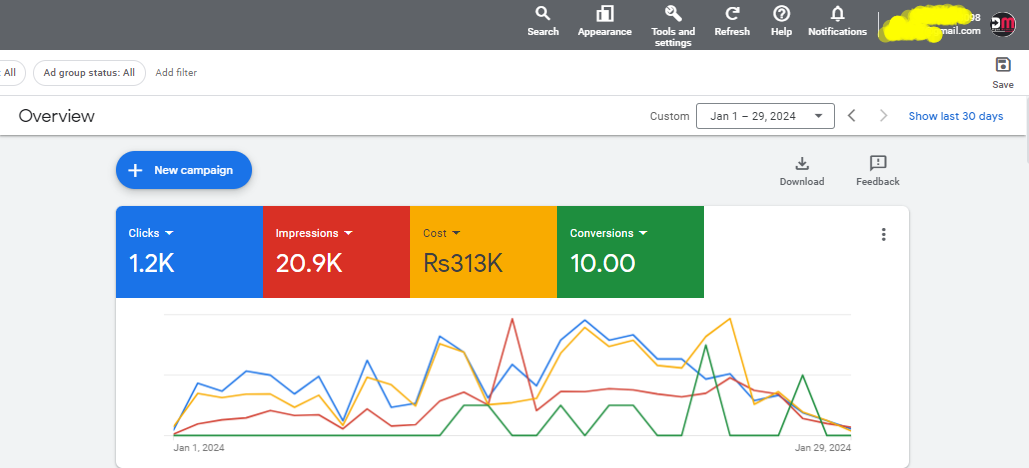Open the date range picker Jan 1 – 29, 2024
This screenshot has width=1029, height=468.
click(765, 116)
